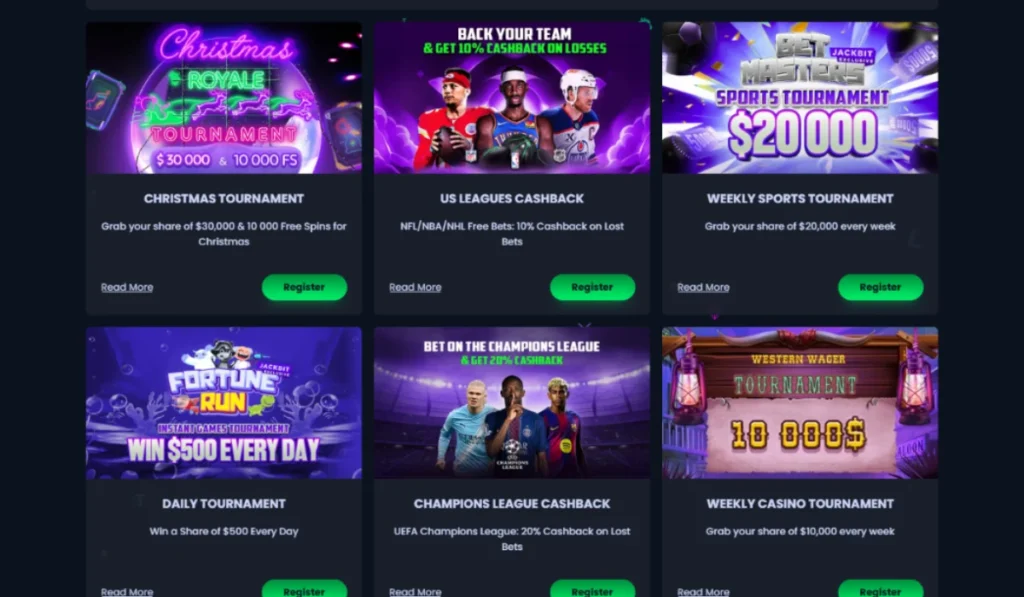Open the Fortune Run daily tournament banner
This screenshot has width=1024, height=597.
coord(224,403)
